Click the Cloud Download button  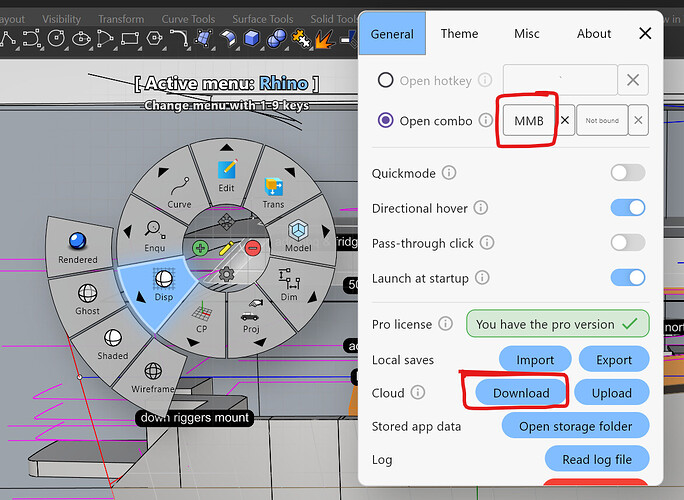(521, 393)
